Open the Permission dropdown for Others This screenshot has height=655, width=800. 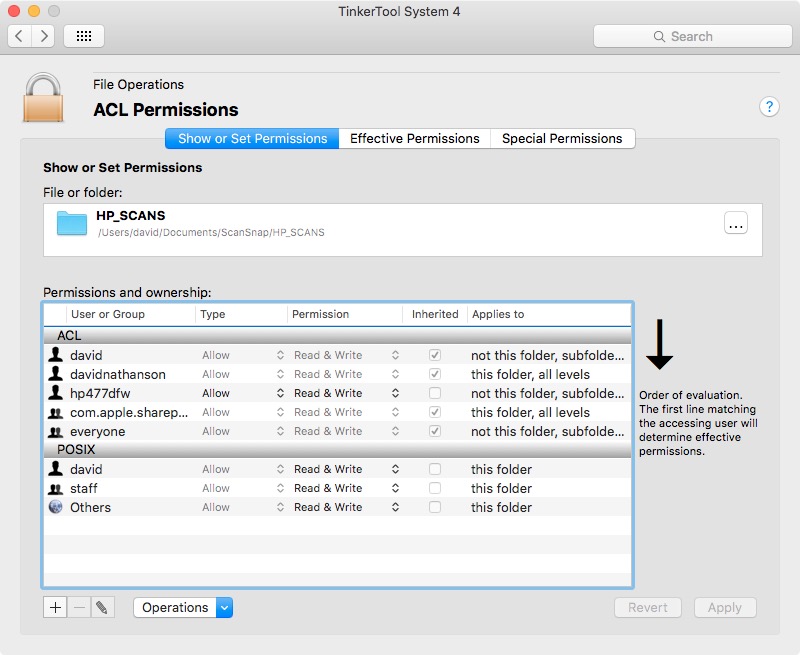click(346, 507)
